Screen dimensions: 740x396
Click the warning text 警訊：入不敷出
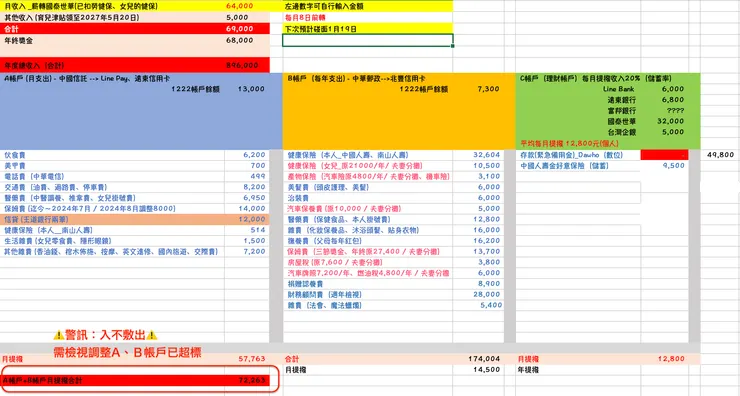click(105, 335)
